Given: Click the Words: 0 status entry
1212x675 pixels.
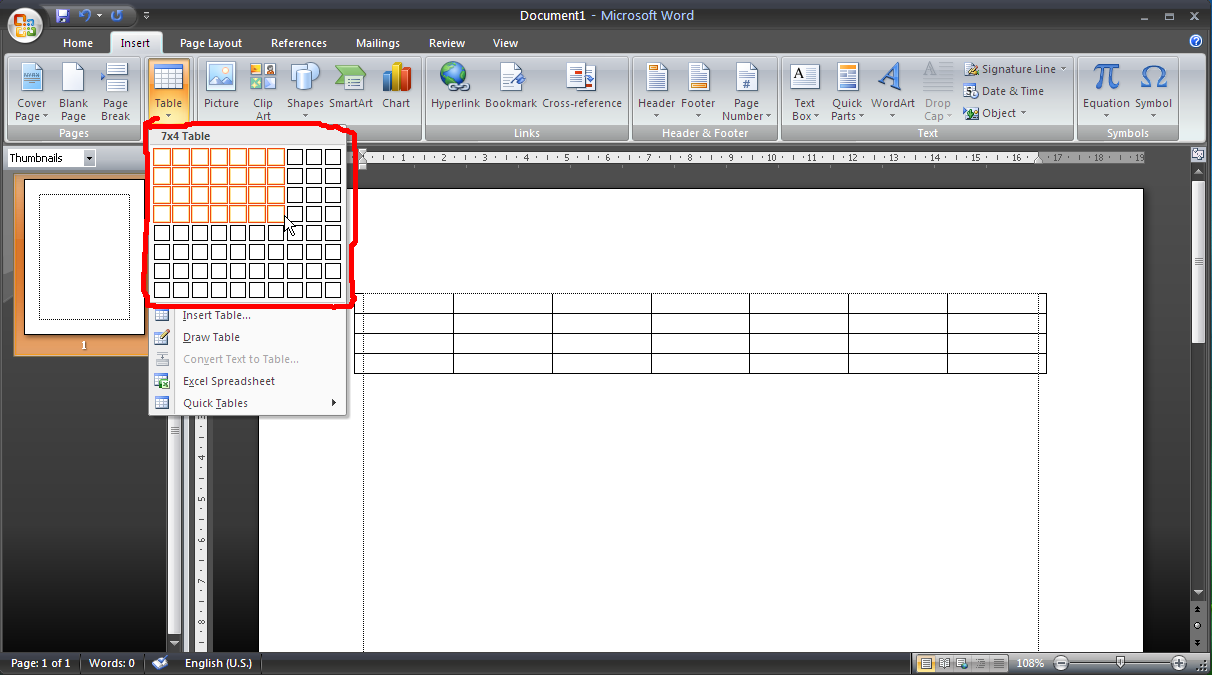Looking at the screenshot, I should click(111, 663).
